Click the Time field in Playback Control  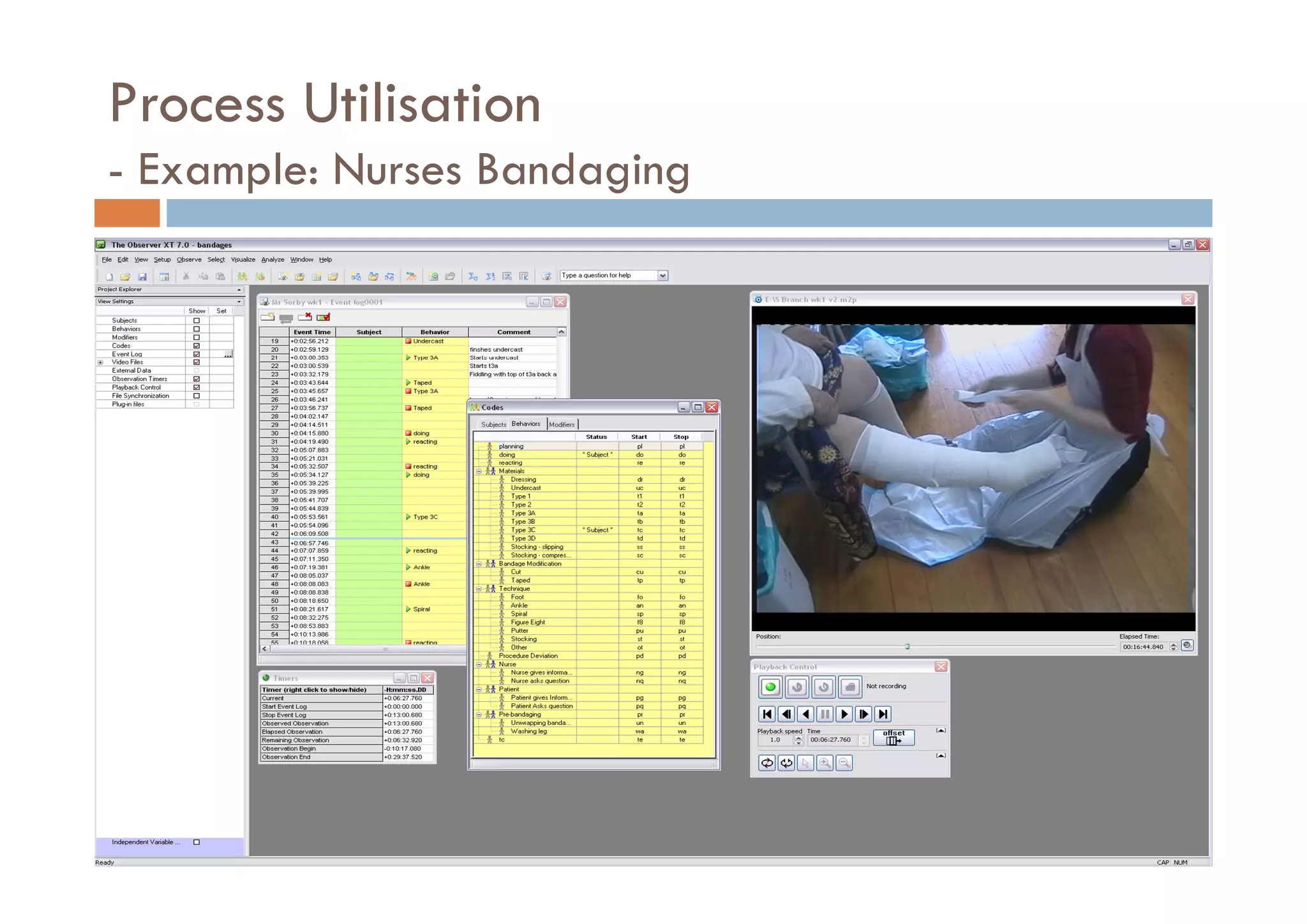click(833, 740)
